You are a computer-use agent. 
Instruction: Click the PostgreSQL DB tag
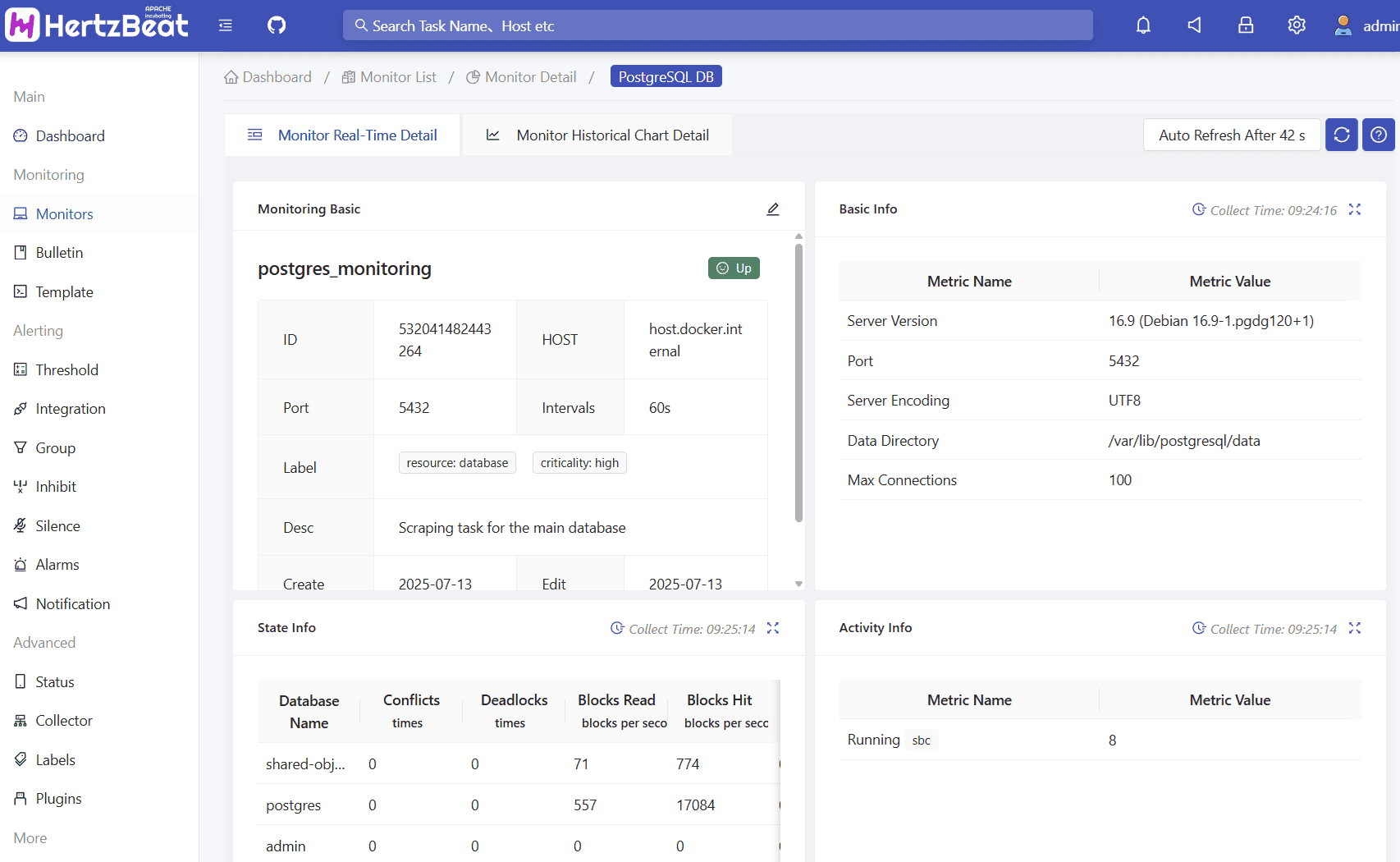click(x=666, y=76)
